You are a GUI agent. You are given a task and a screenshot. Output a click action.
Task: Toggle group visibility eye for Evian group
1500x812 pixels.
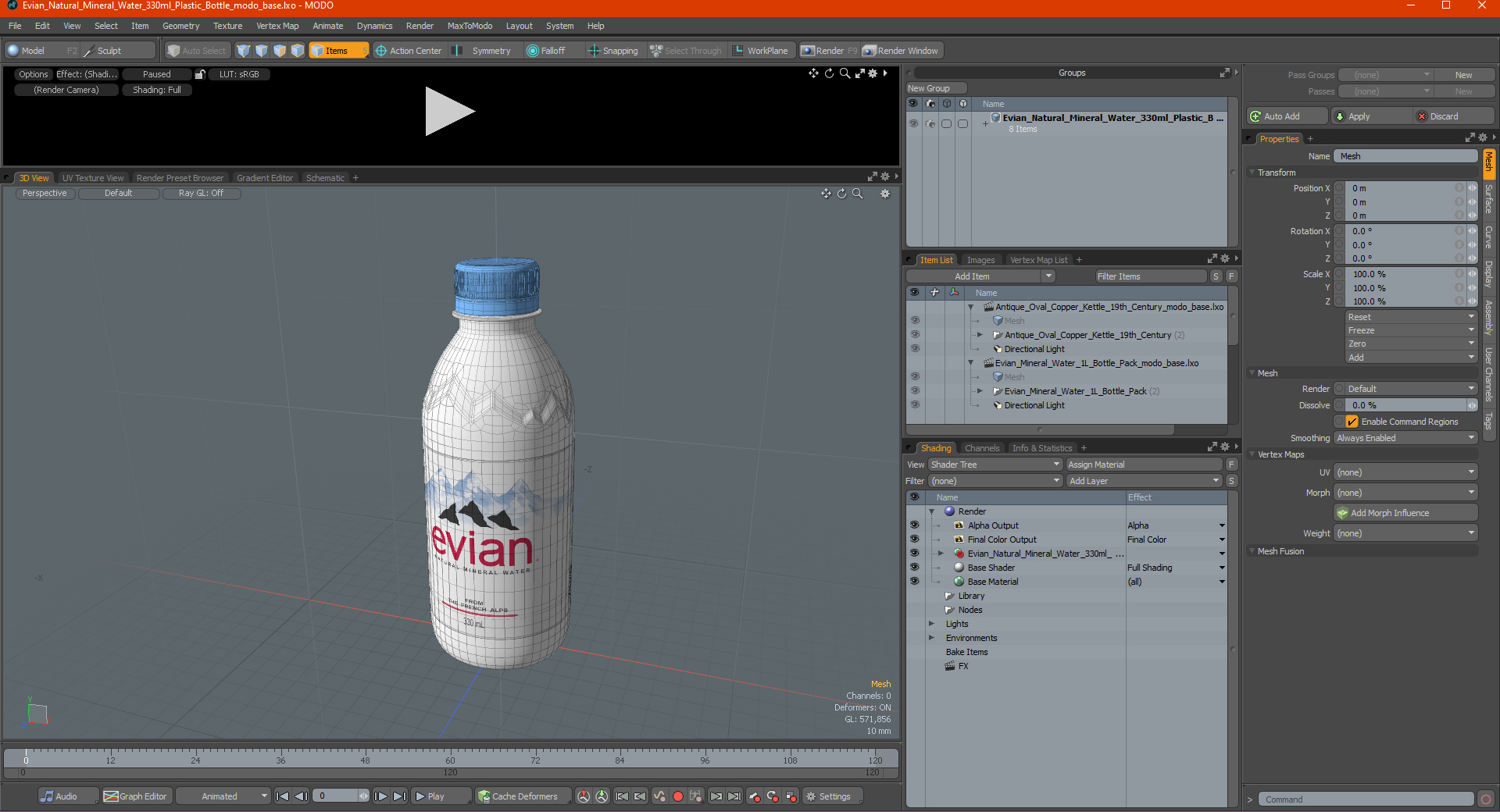(x=913, y=123)
